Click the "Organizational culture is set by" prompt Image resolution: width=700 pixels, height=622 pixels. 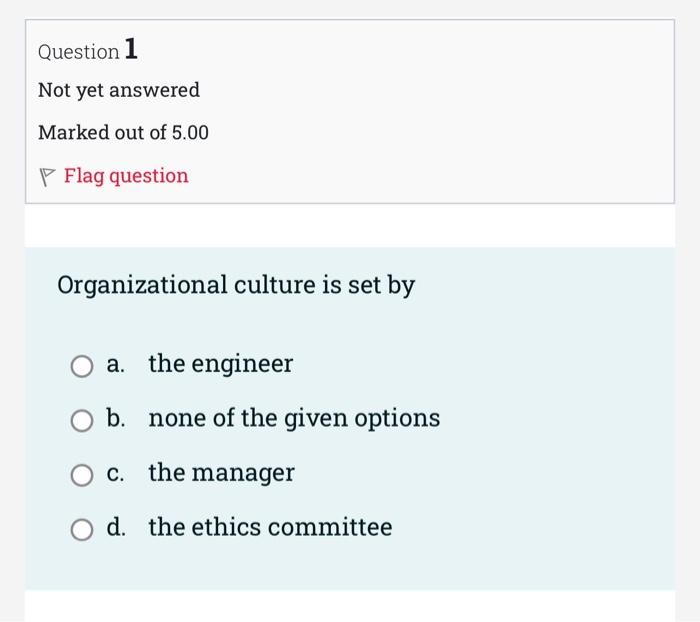[x=236, y=286]
